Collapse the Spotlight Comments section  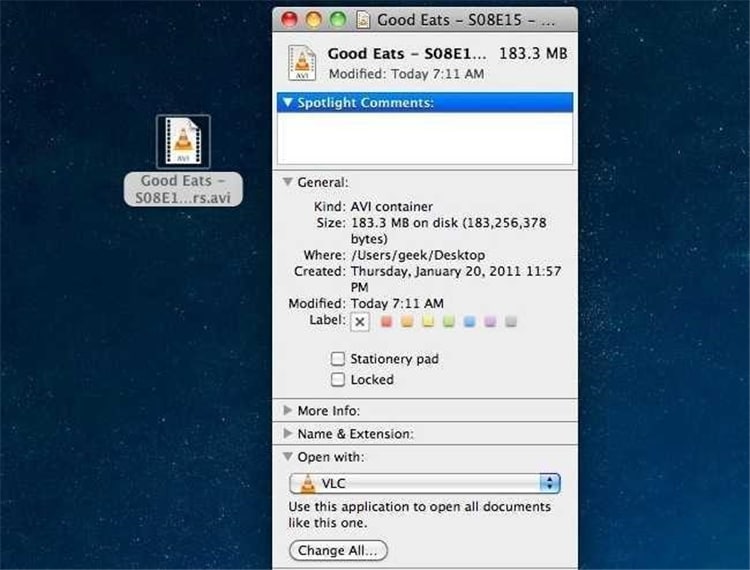click(x=287, y=102)
